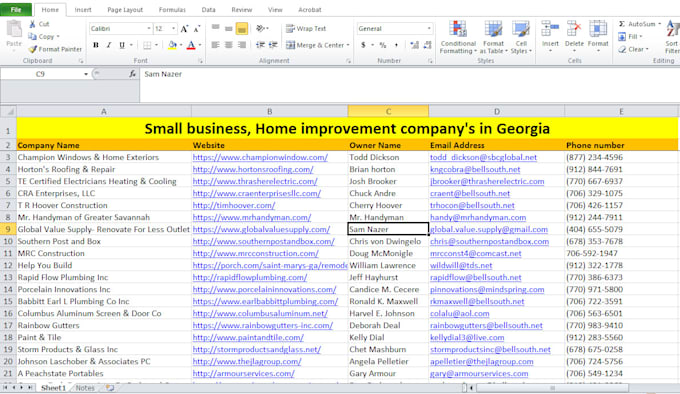The image size is (680, 394).
Task: Apply percent style format
Action: (x=382, y=45)
